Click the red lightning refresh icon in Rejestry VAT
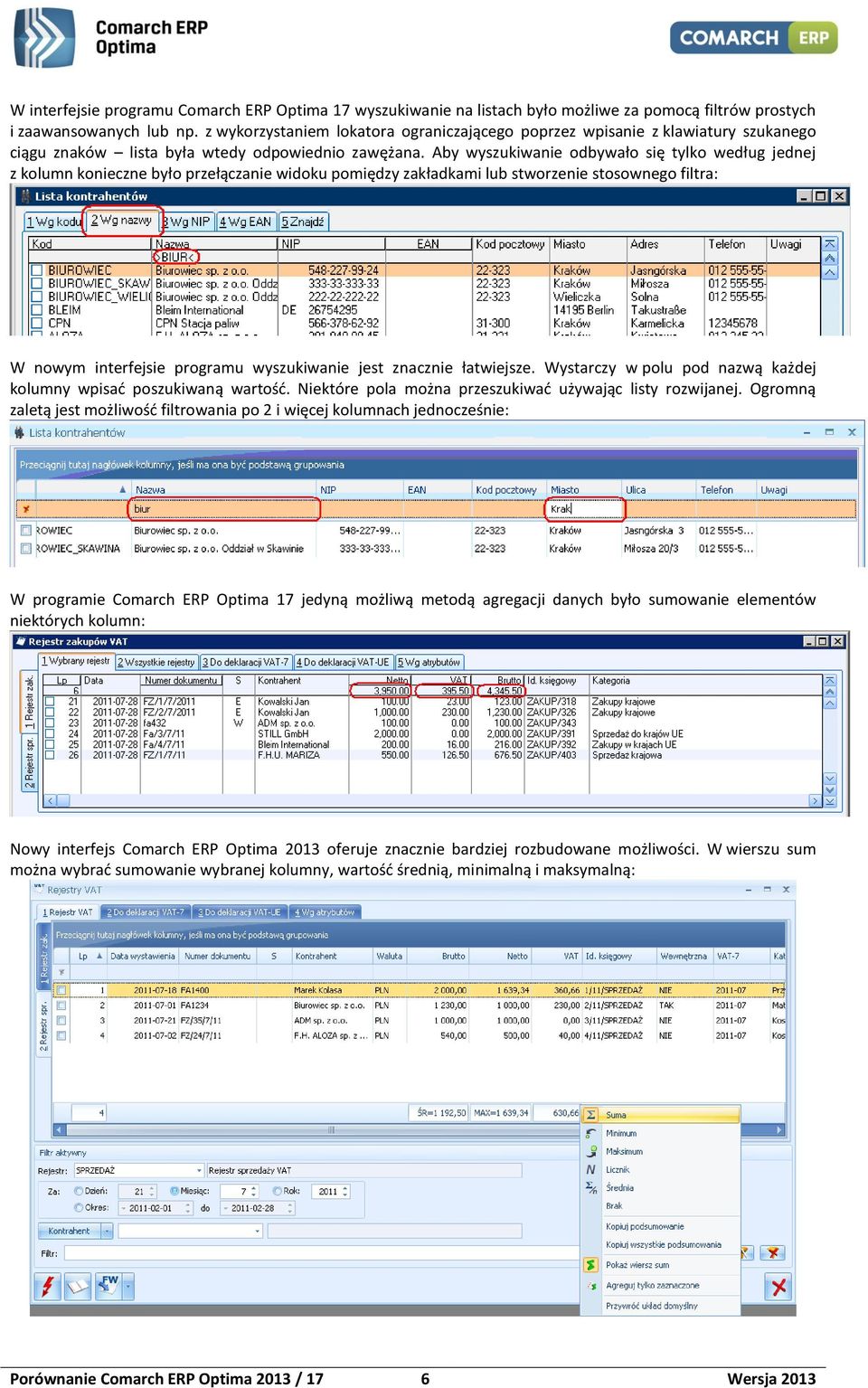The image size is (868, 1388). (x=48, y=1285)
